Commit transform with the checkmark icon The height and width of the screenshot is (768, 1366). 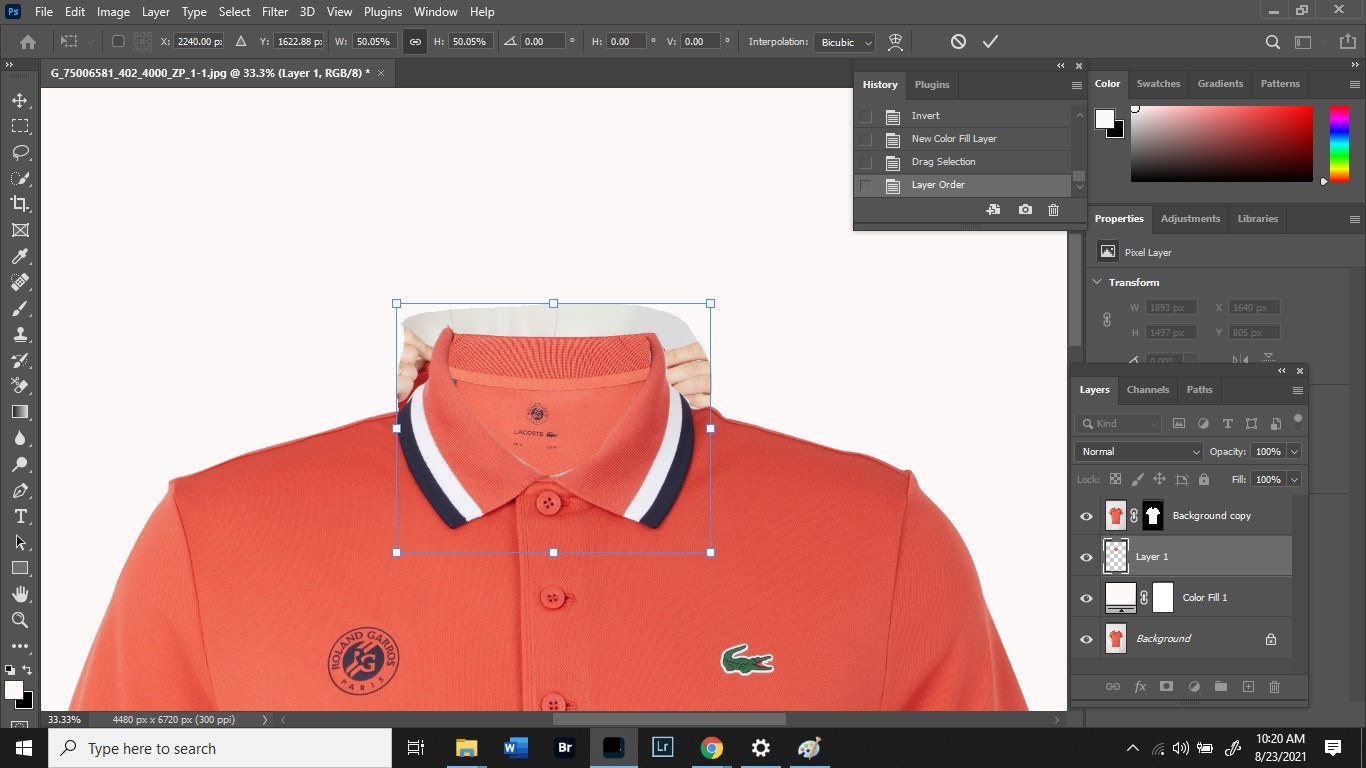[x=990, y=42]
